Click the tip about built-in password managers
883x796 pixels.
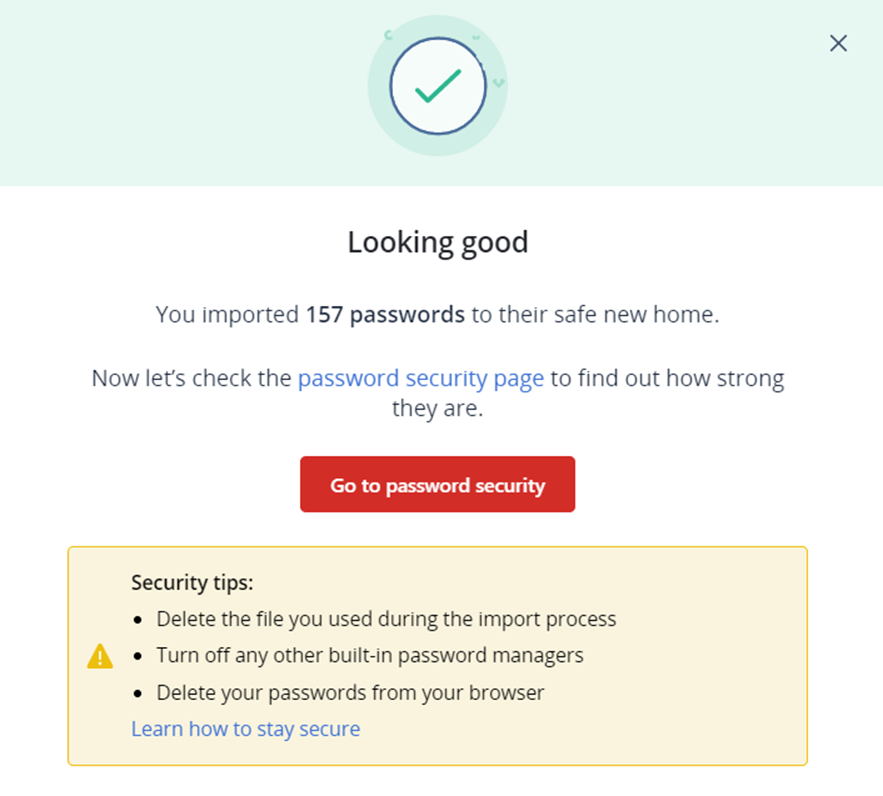[370, 656]
